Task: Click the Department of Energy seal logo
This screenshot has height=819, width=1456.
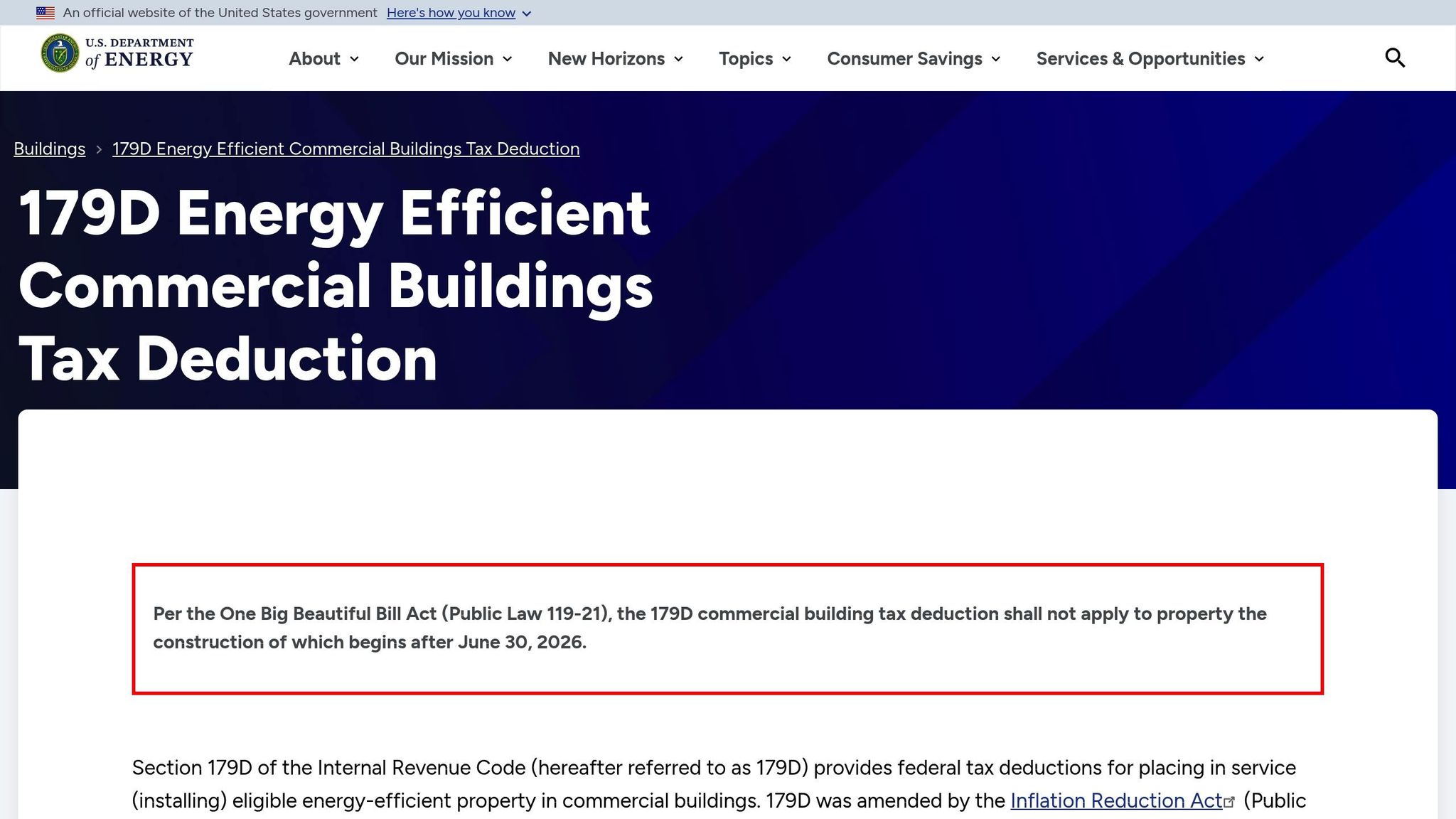Action: [60, 53]
